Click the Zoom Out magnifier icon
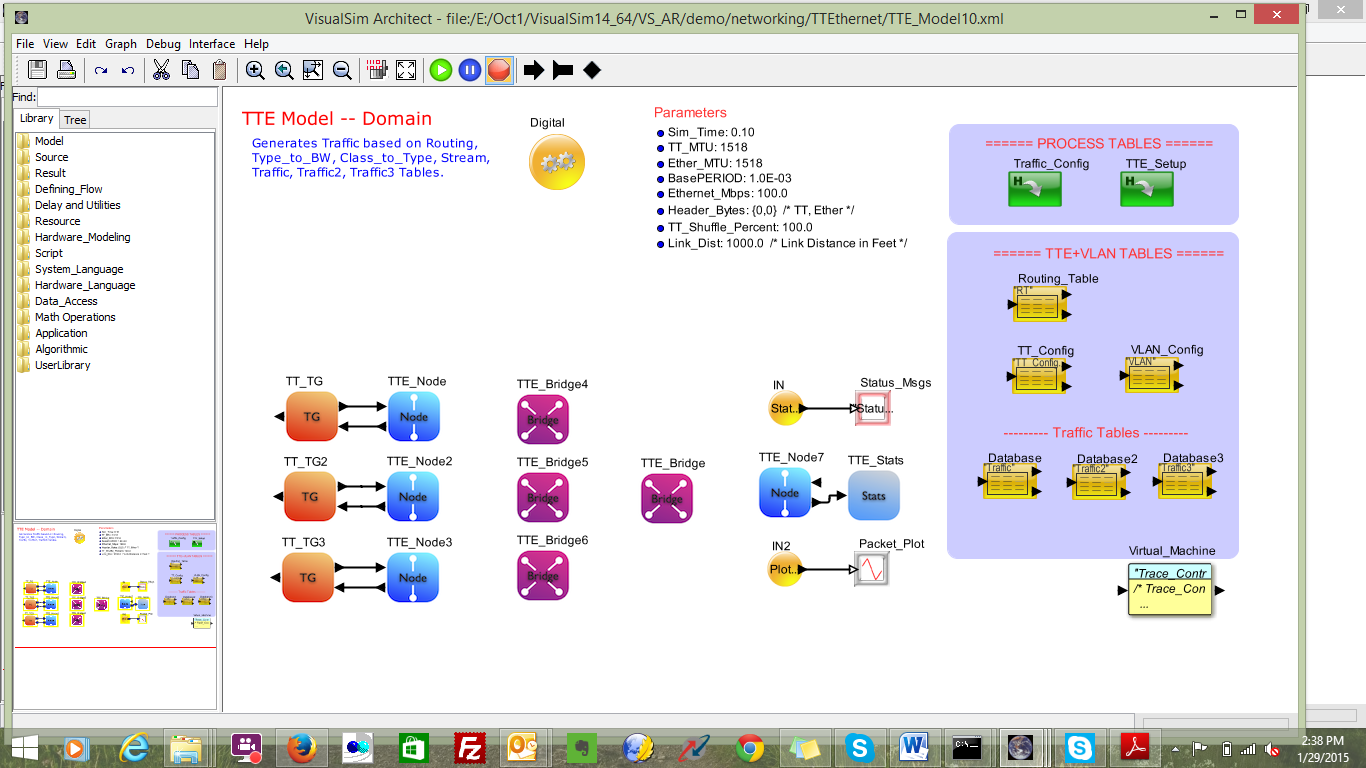Viewport: 1366px width, 768px height. [342, 70]
